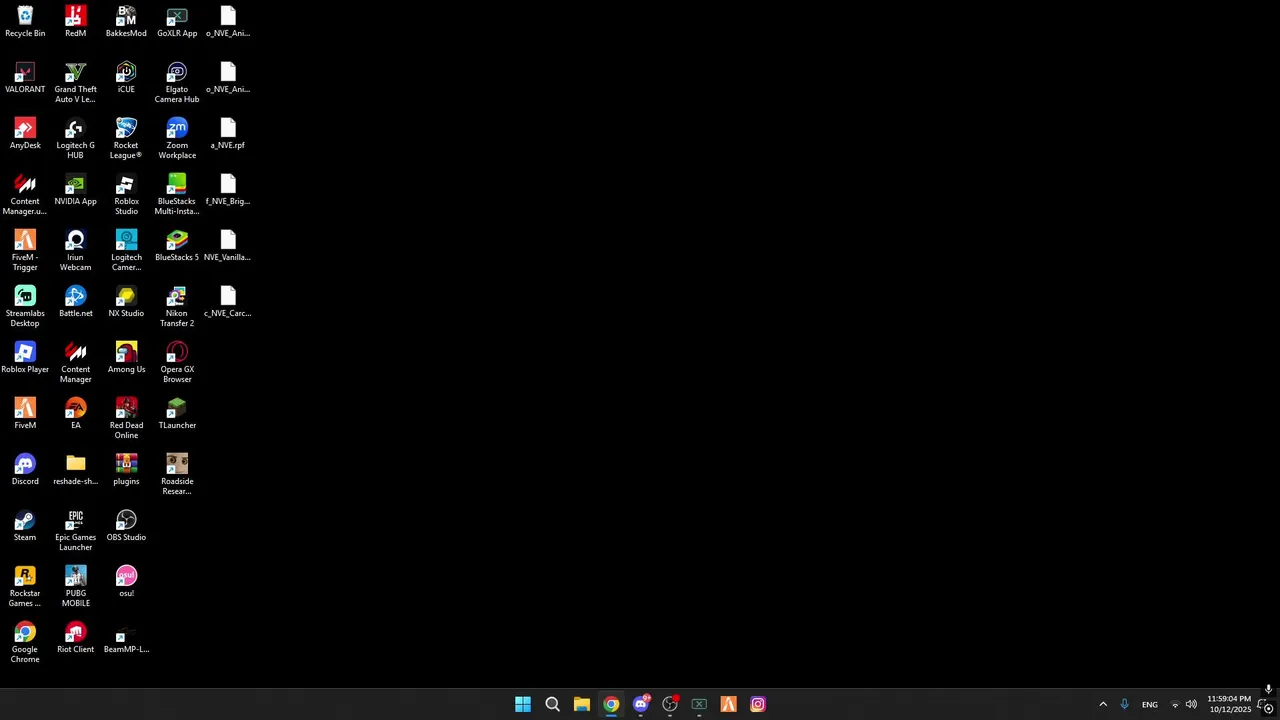Open taskbar Search
Image resolution: width=1280 pixels, height=720 pixels.
click(x=552, y=704)
